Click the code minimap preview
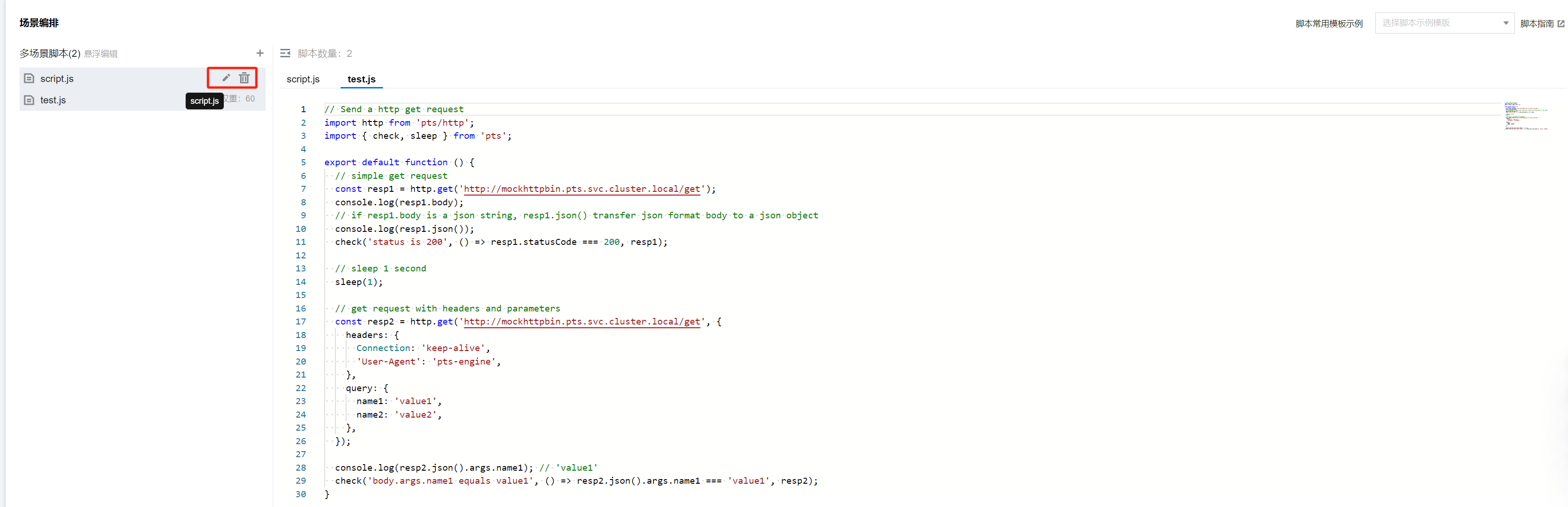The image size is (1568, 507). [1525, 116]
